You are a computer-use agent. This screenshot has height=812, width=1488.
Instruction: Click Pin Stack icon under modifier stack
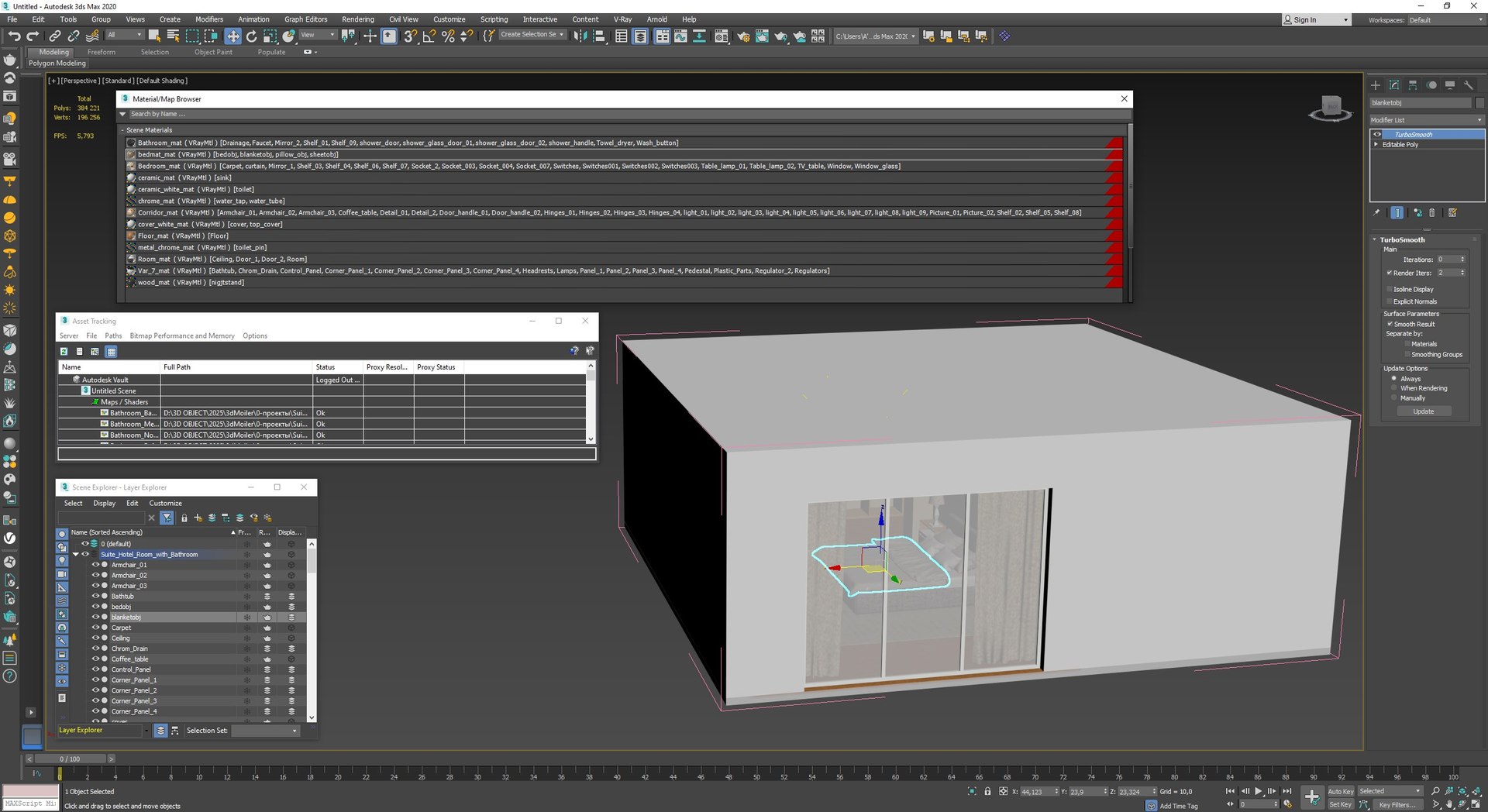pos(1376,212)
